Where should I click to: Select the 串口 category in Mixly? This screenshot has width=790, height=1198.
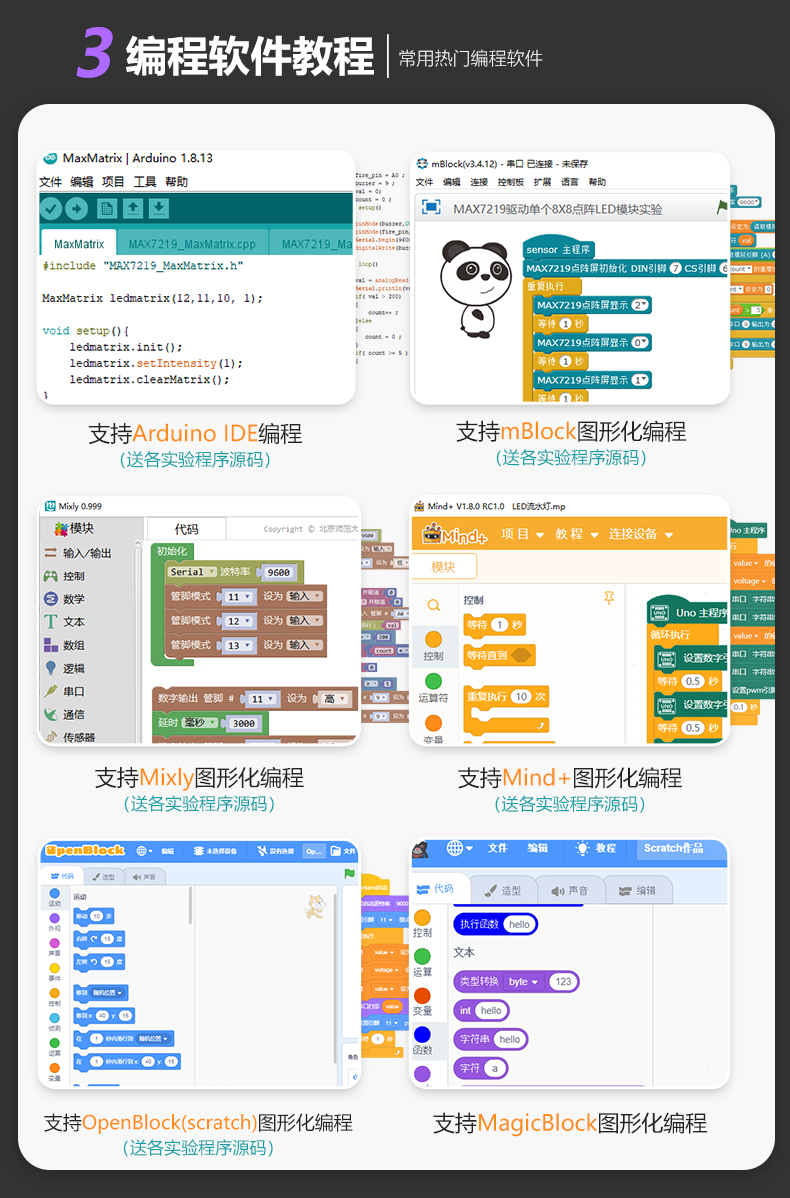[x=64, y=691]
